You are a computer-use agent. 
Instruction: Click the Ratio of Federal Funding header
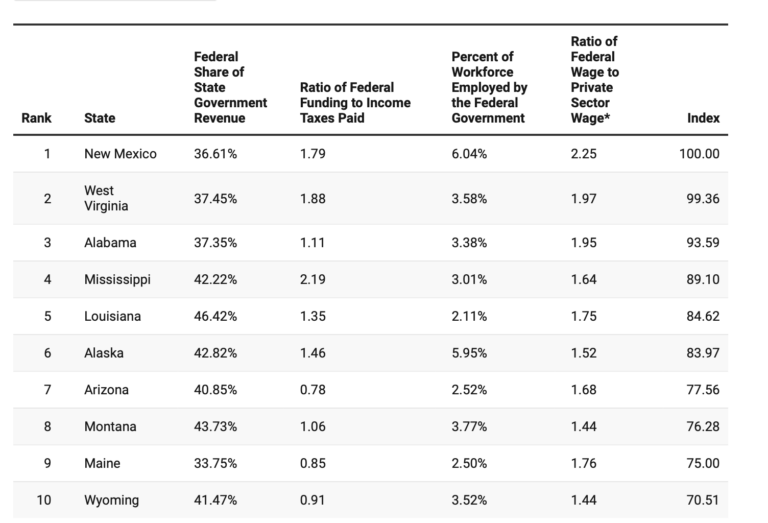[347, 102]
